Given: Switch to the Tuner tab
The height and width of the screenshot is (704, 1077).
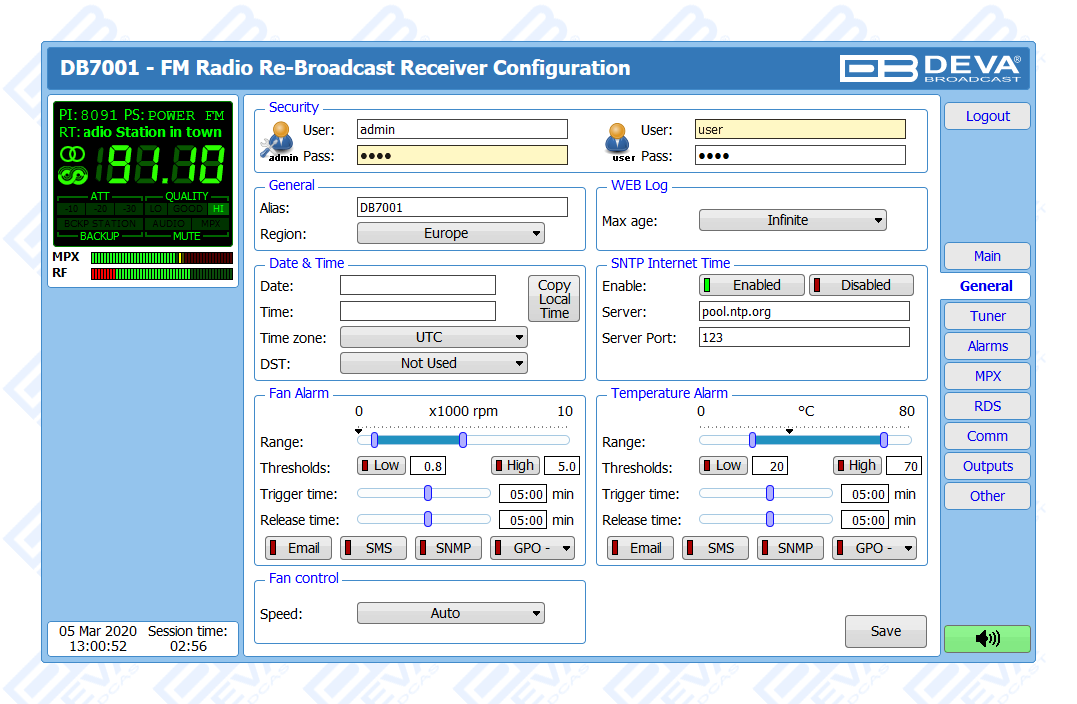Looking at the screenshot, I should (987, 316).
